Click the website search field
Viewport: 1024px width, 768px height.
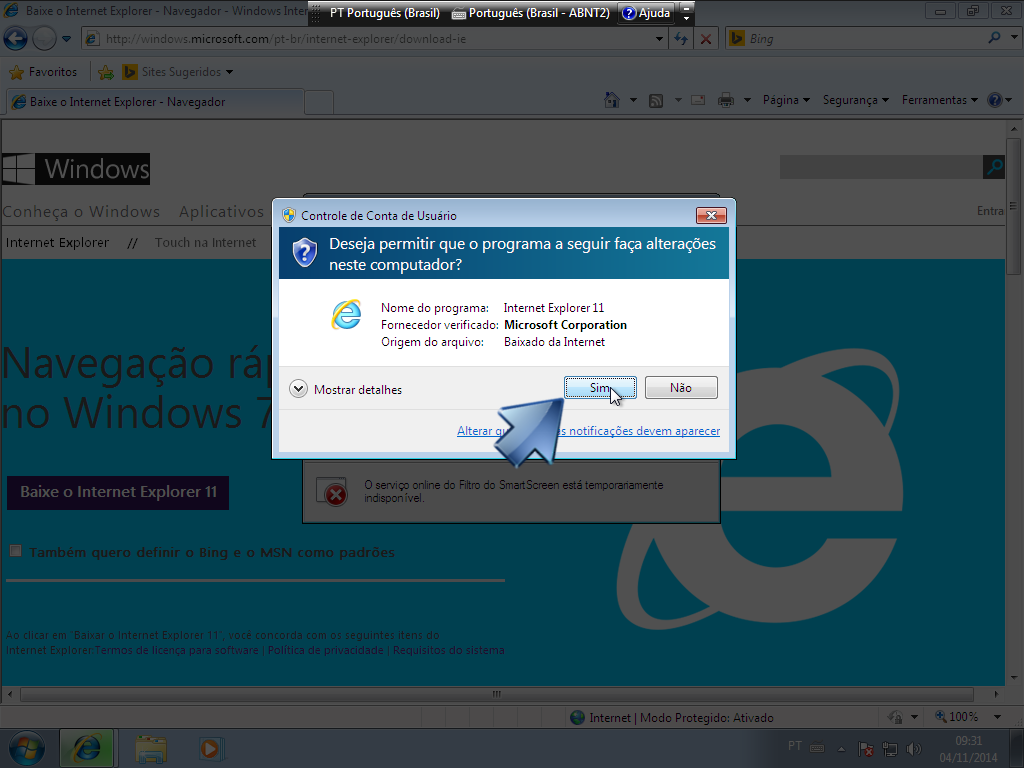(x=881, y=167)
